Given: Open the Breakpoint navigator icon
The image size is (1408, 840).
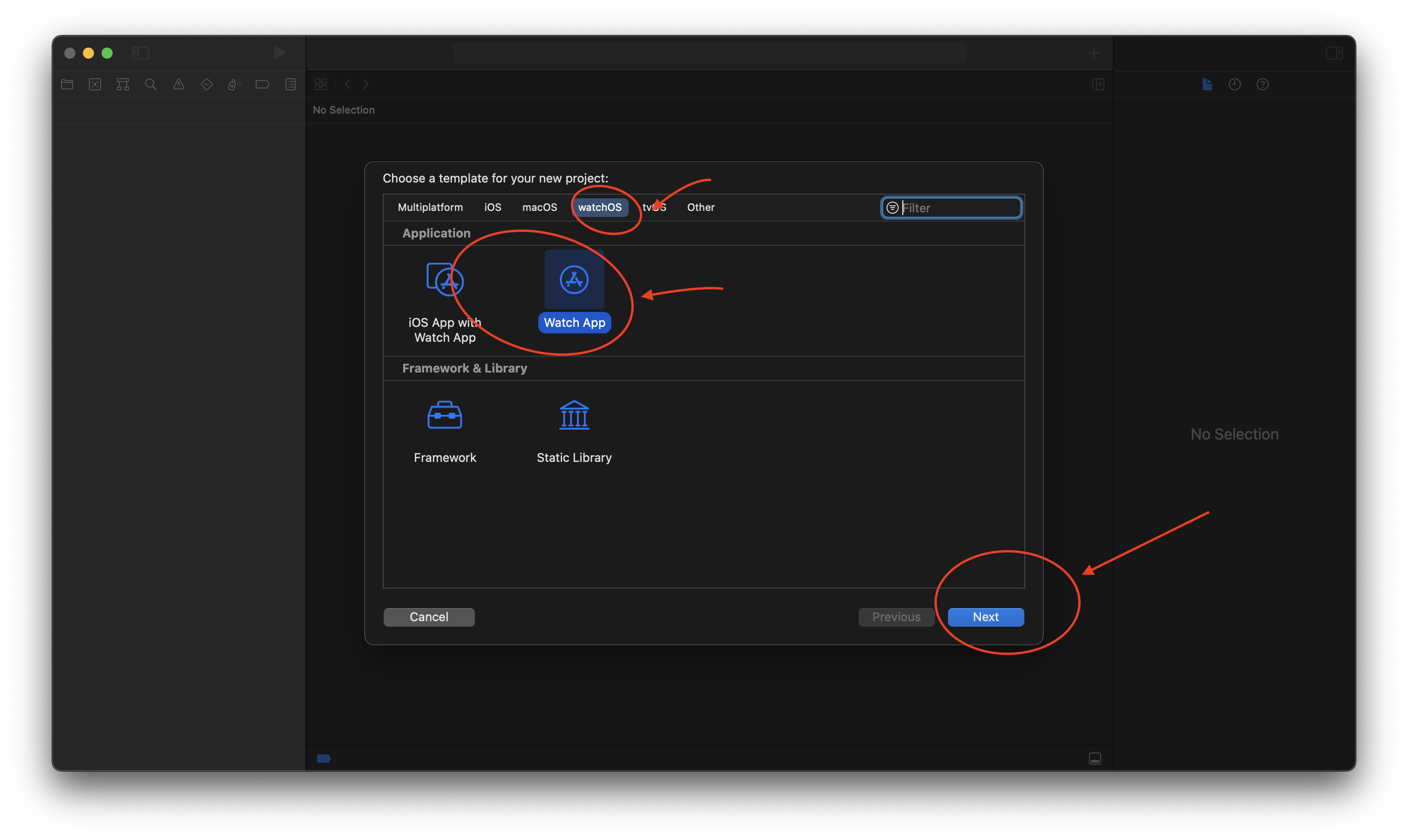Looking at the screenshot, I should (262, 84).
